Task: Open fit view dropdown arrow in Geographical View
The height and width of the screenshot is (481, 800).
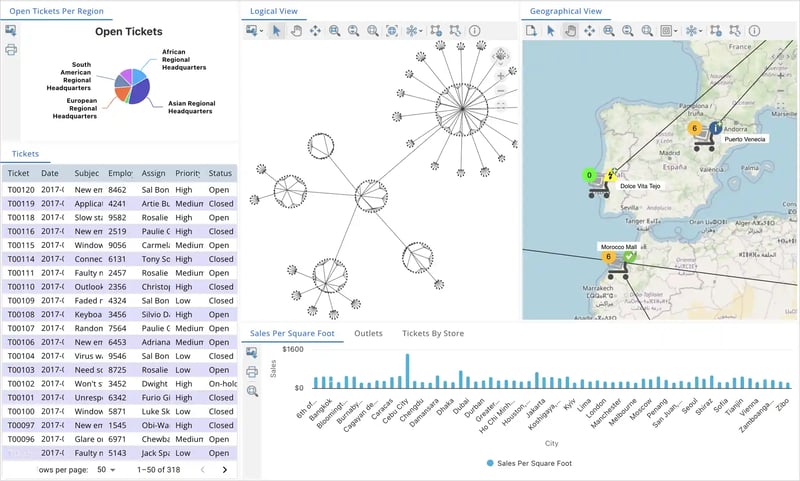Action: point(676,31)
